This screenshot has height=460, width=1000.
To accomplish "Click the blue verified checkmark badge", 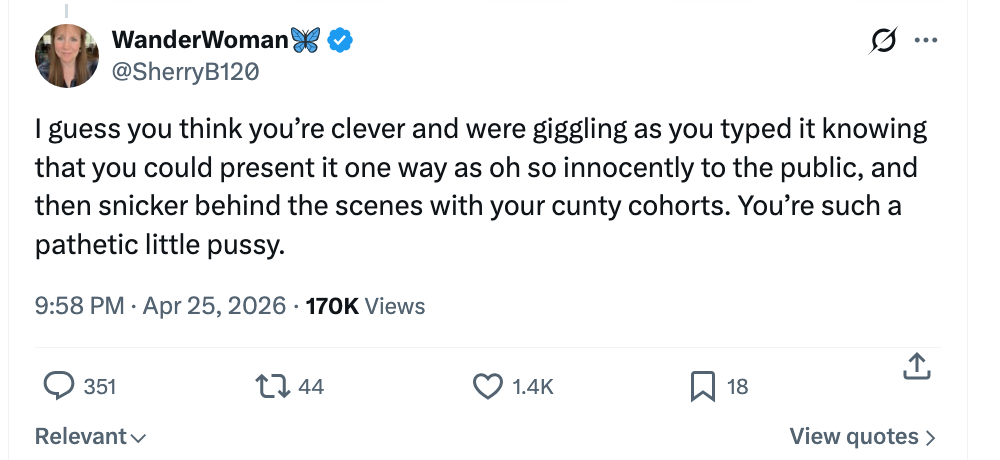I will tap(341, 40).
